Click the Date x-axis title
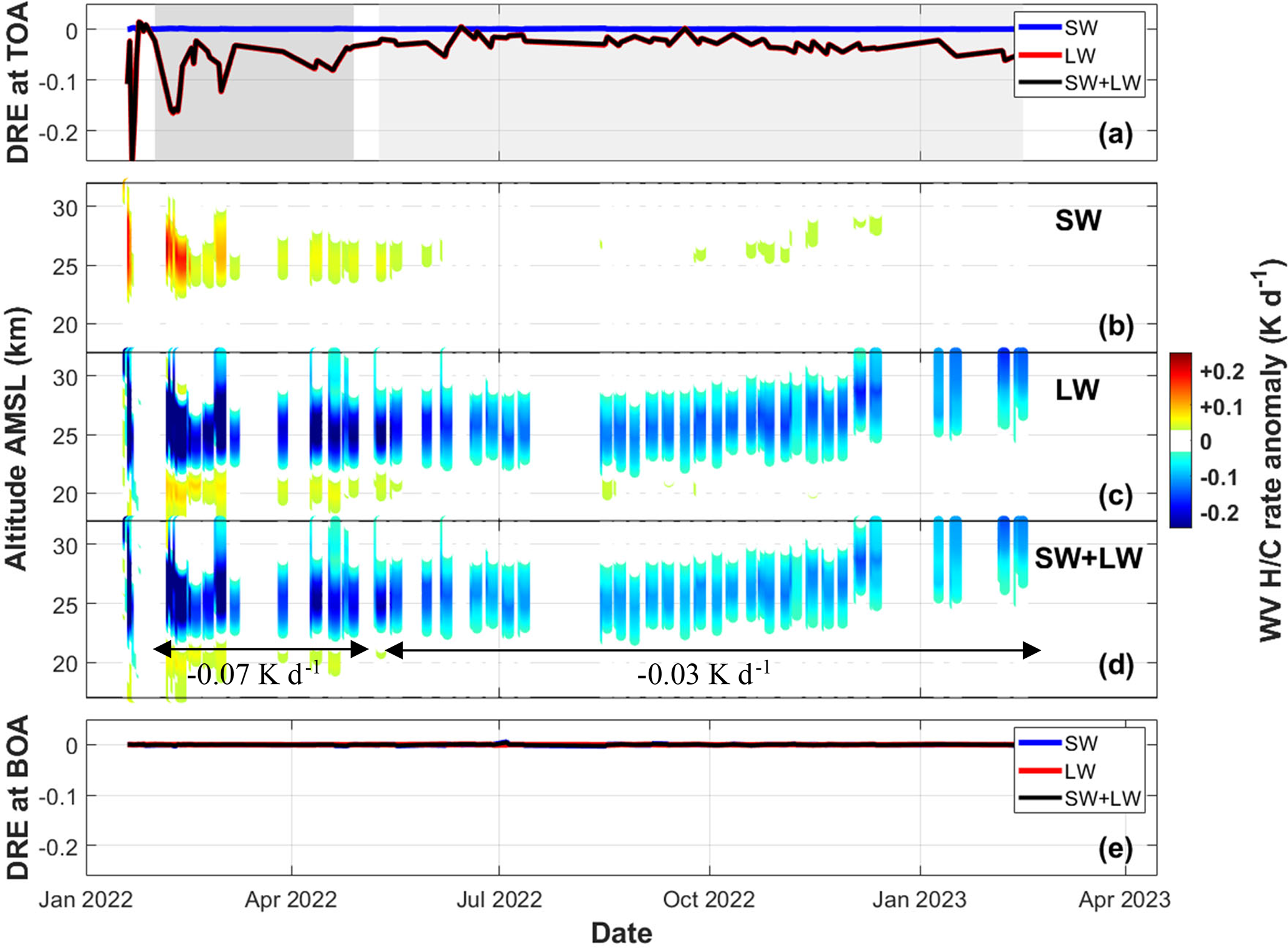The height and width of the screenshot is (948, 1288). click(621, 933)
